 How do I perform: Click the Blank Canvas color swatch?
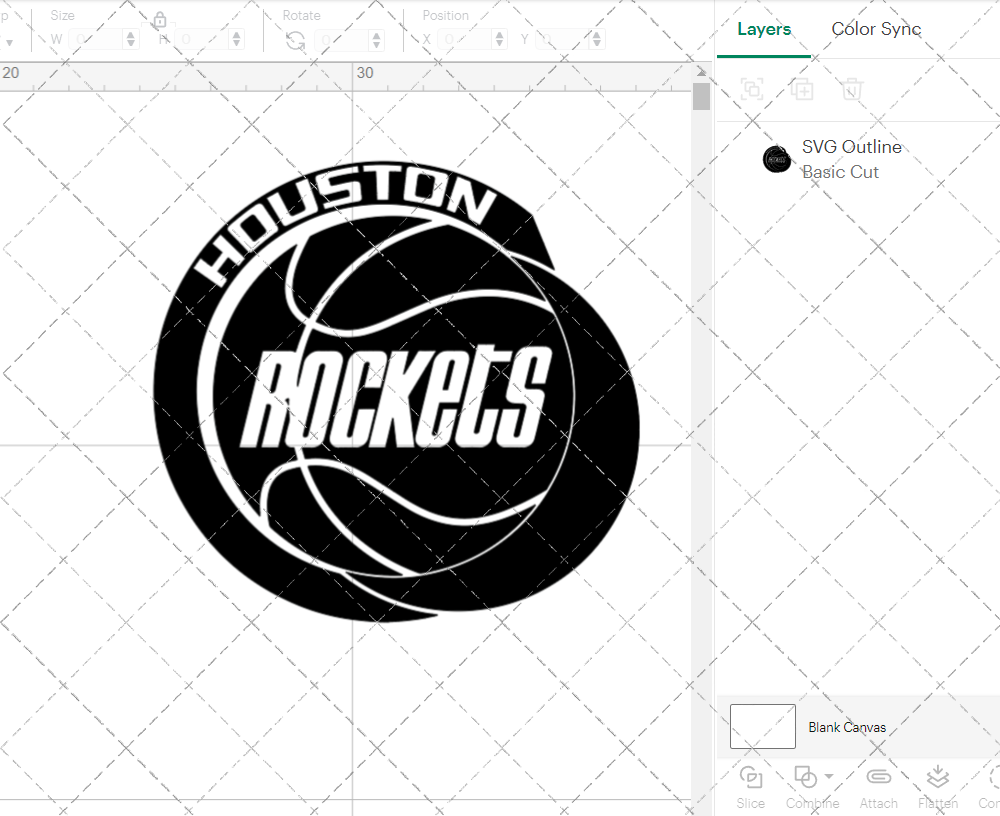pos(762,726)
